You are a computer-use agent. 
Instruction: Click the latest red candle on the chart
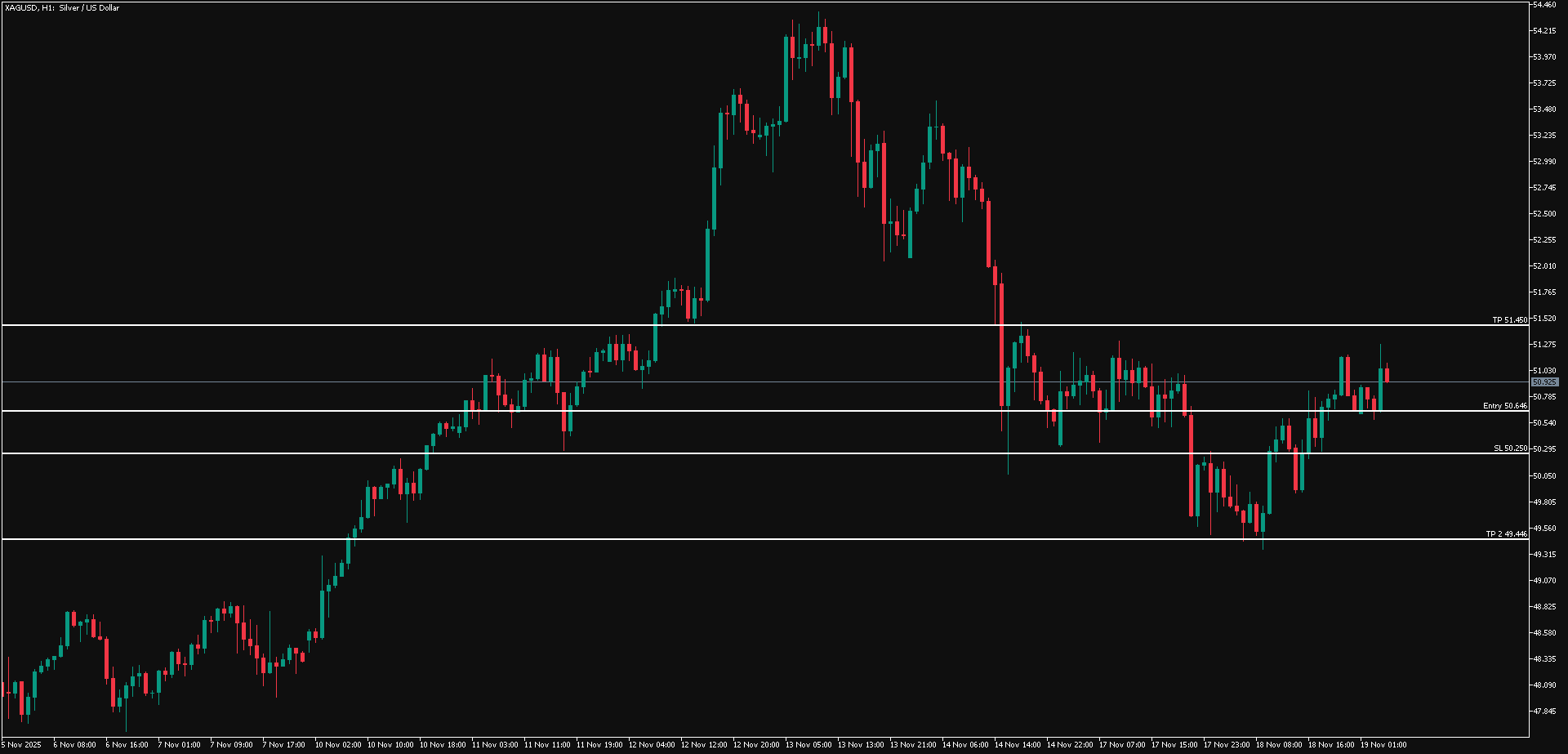pos(1387,375)
